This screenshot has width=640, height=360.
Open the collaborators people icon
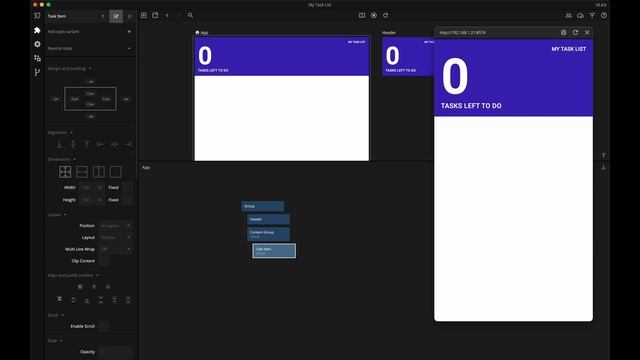[x=569, y=16]
